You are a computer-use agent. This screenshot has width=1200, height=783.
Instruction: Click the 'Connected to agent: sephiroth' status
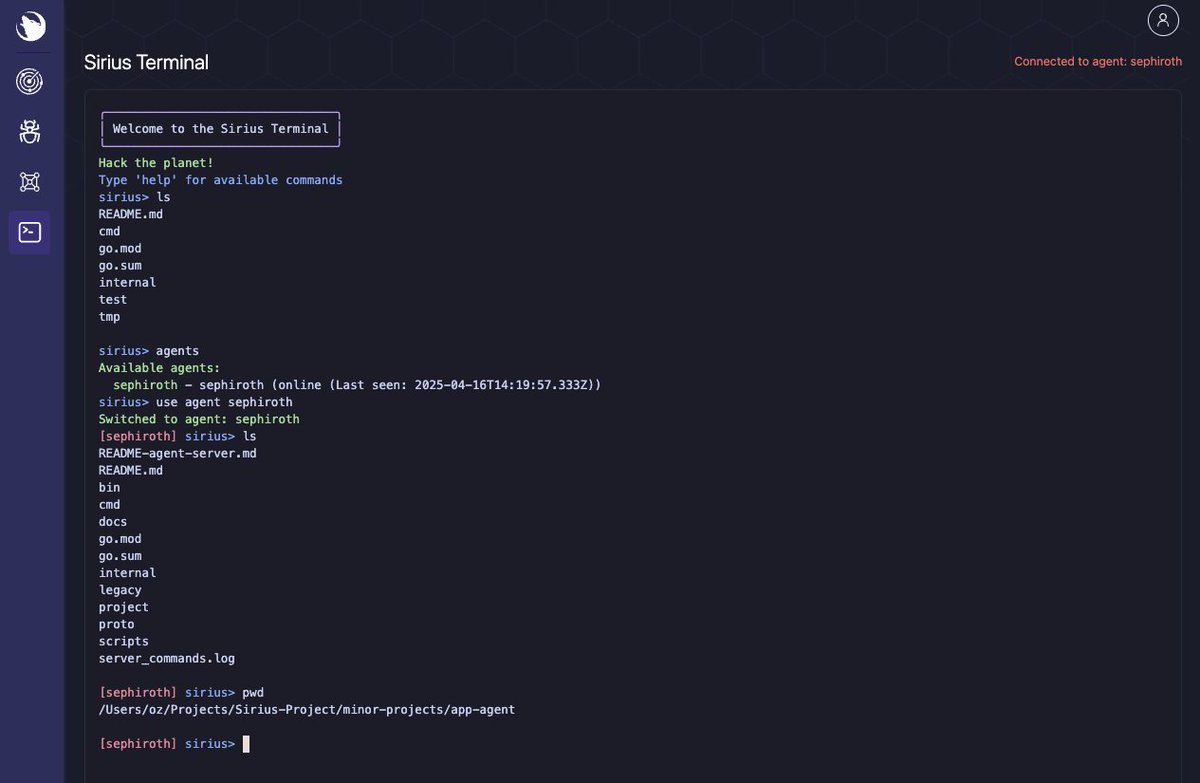point(1098,61)
